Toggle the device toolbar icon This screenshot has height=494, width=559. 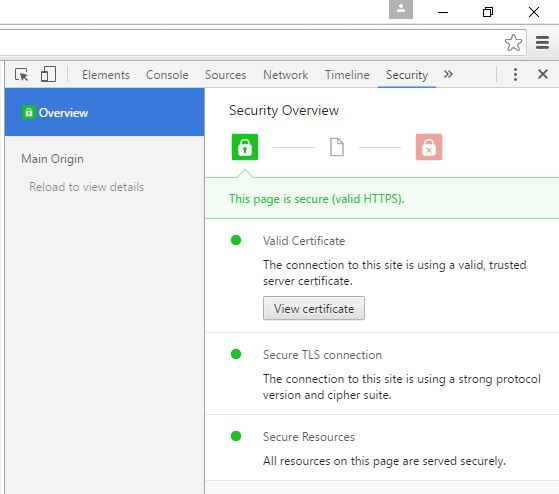click(x=48, y=74)
